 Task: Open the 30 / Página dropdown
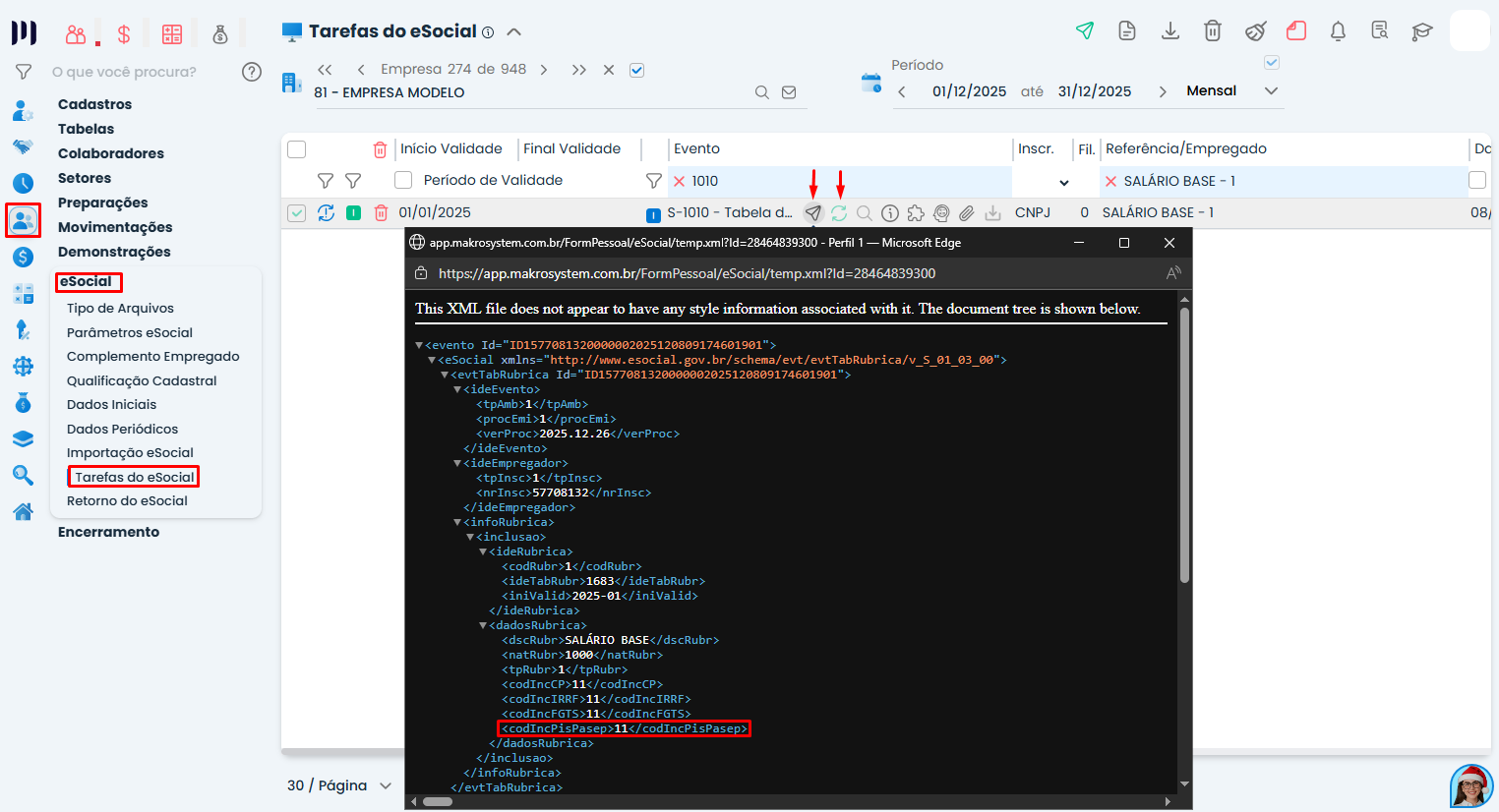pyautogui.click(x=386, y=785)
